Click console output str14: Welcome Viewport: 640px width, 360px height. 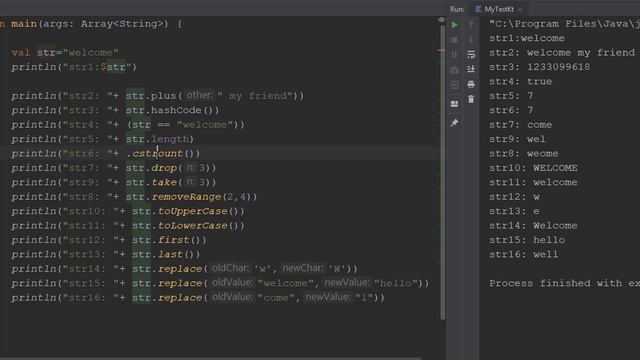(533, 226)
